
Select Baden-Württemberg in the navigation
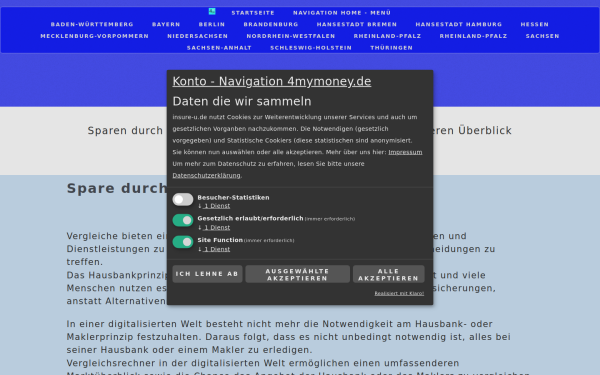tap(92, 24)
